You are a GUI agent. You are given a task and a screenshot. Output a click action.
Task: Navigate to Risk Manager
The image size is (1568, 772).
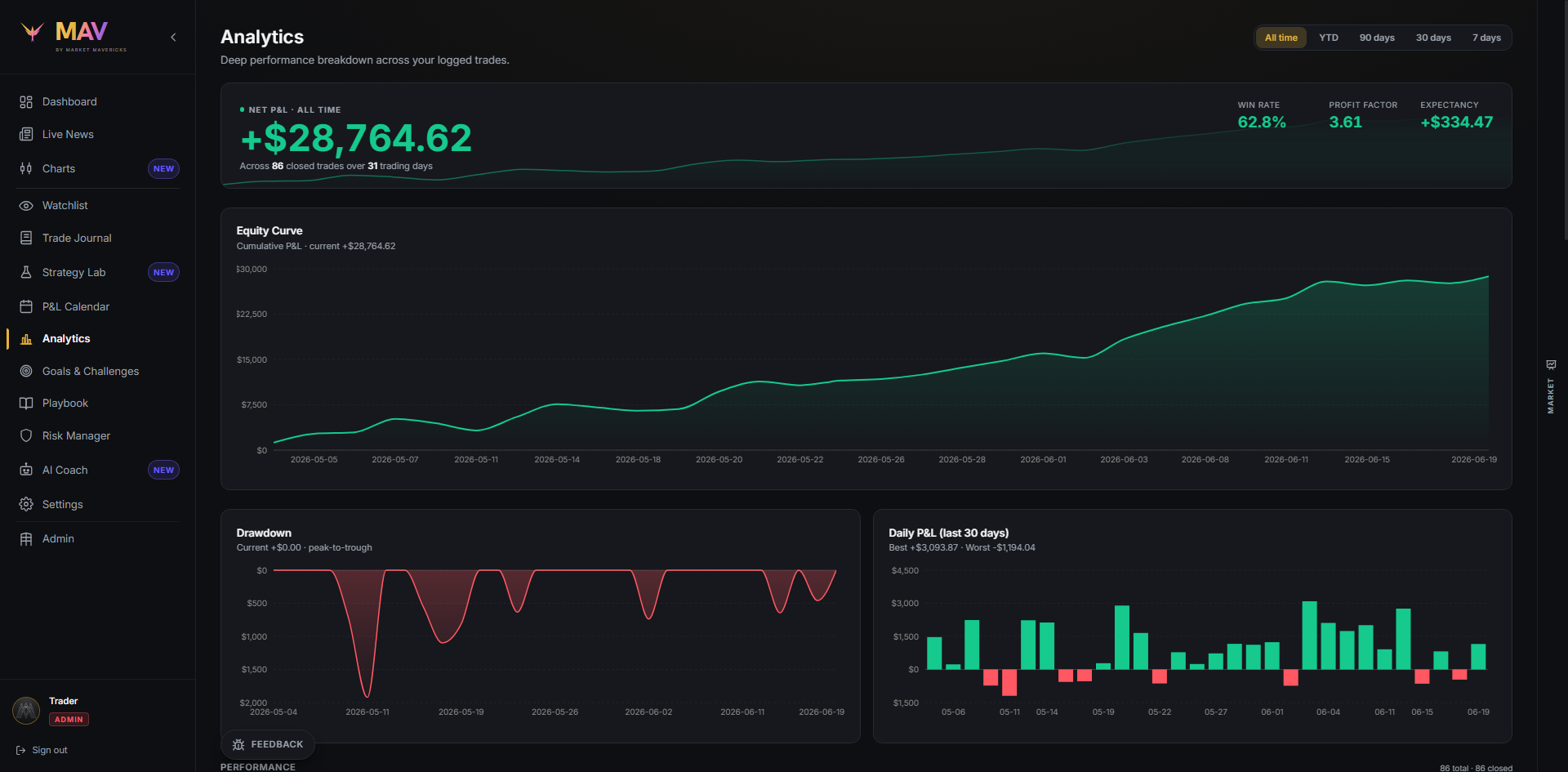click(x=97, y=435)
